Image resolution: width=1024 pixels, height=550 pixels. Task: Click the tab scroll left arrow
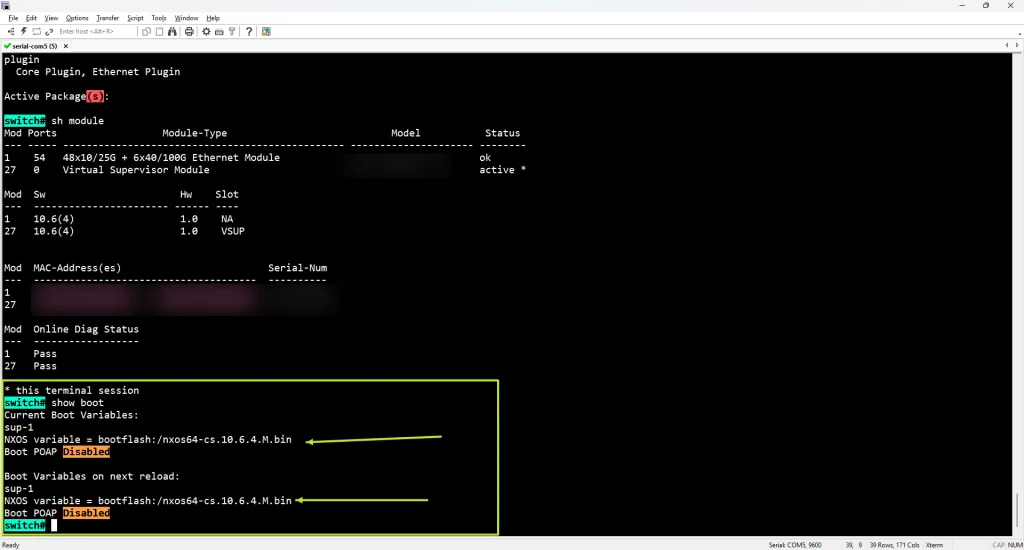1007,46
